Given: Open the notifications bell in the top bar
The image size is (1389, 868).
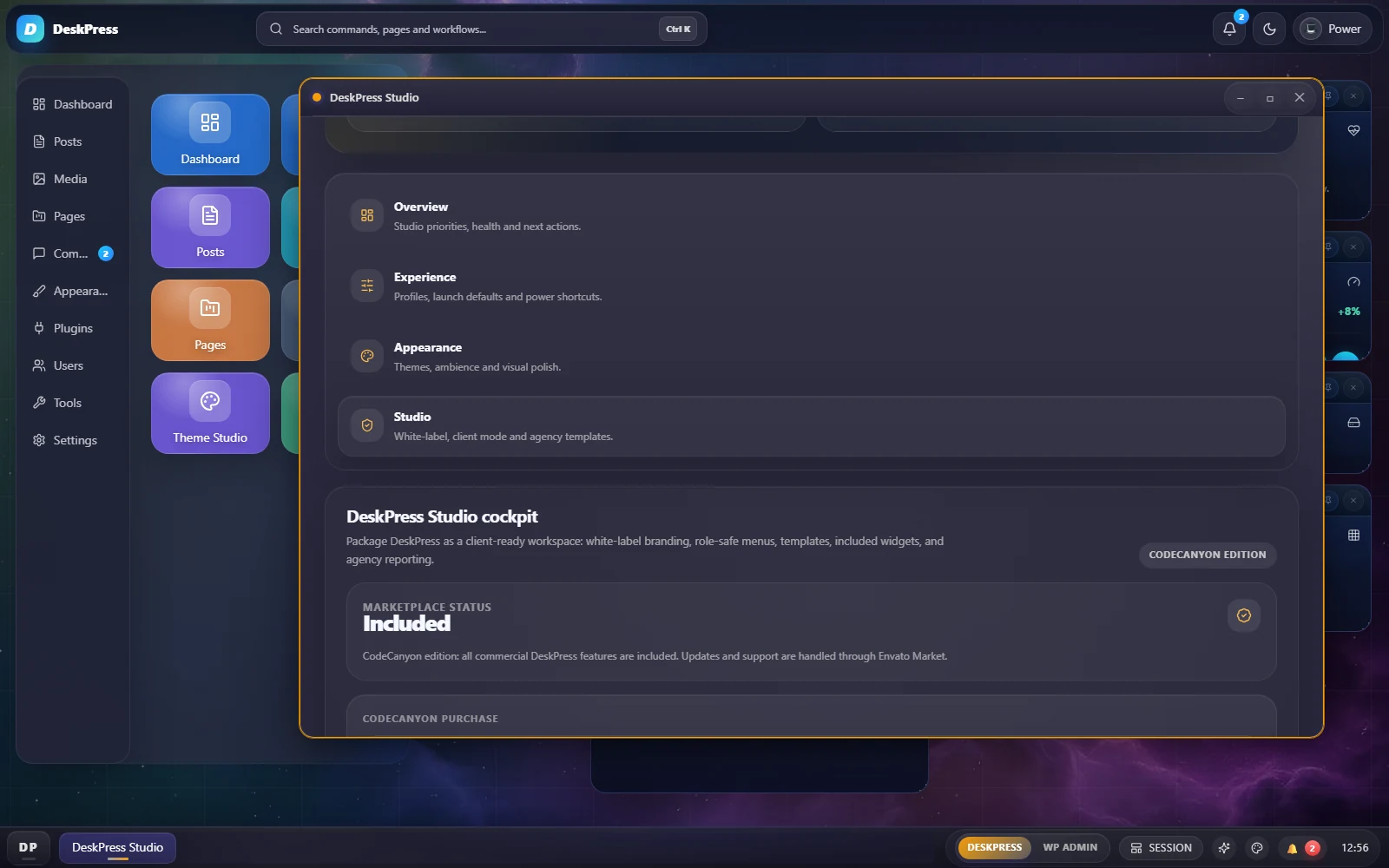Looking at the screenshot, I should point(1229,29).
